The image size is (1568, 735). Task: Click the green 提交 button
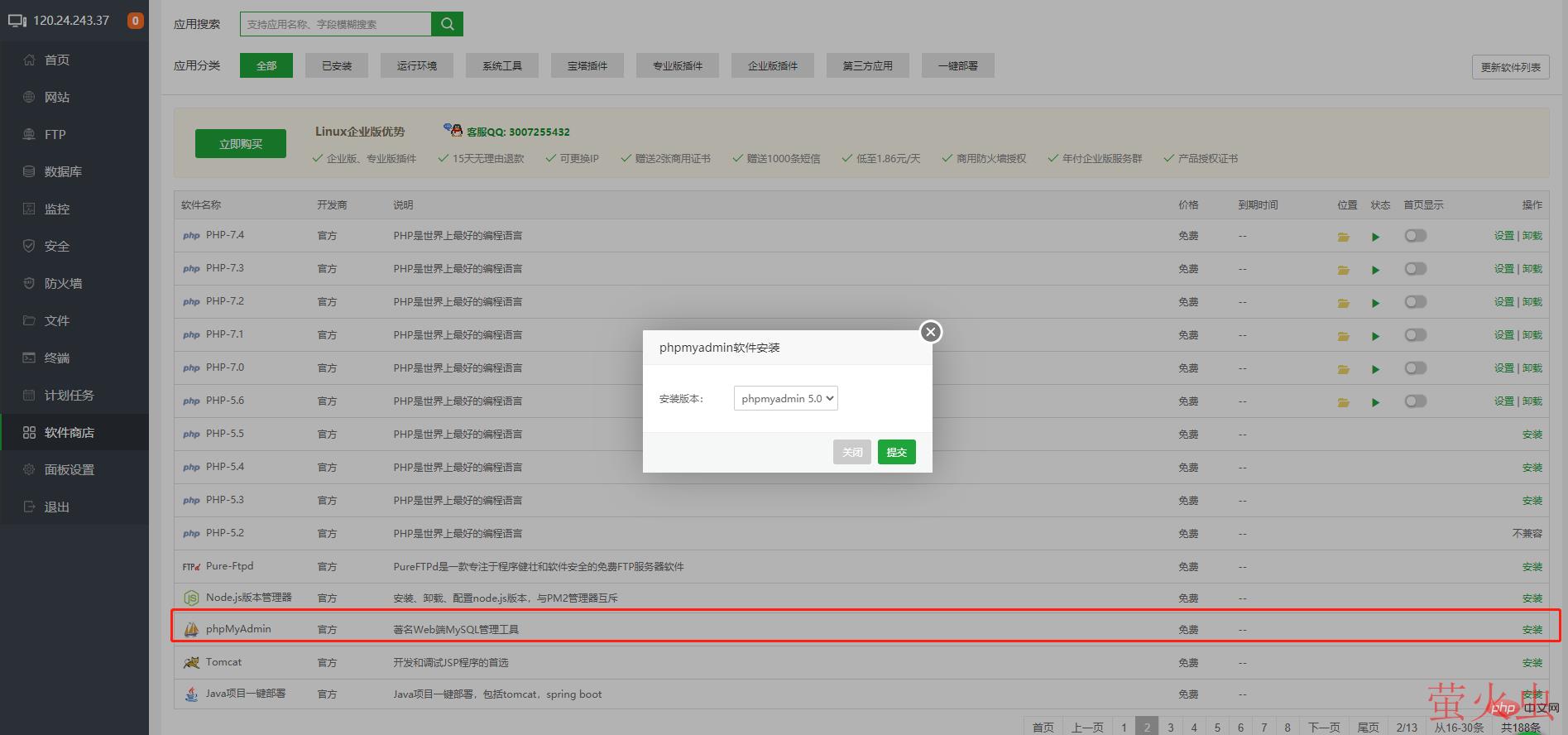pos(896,452)
